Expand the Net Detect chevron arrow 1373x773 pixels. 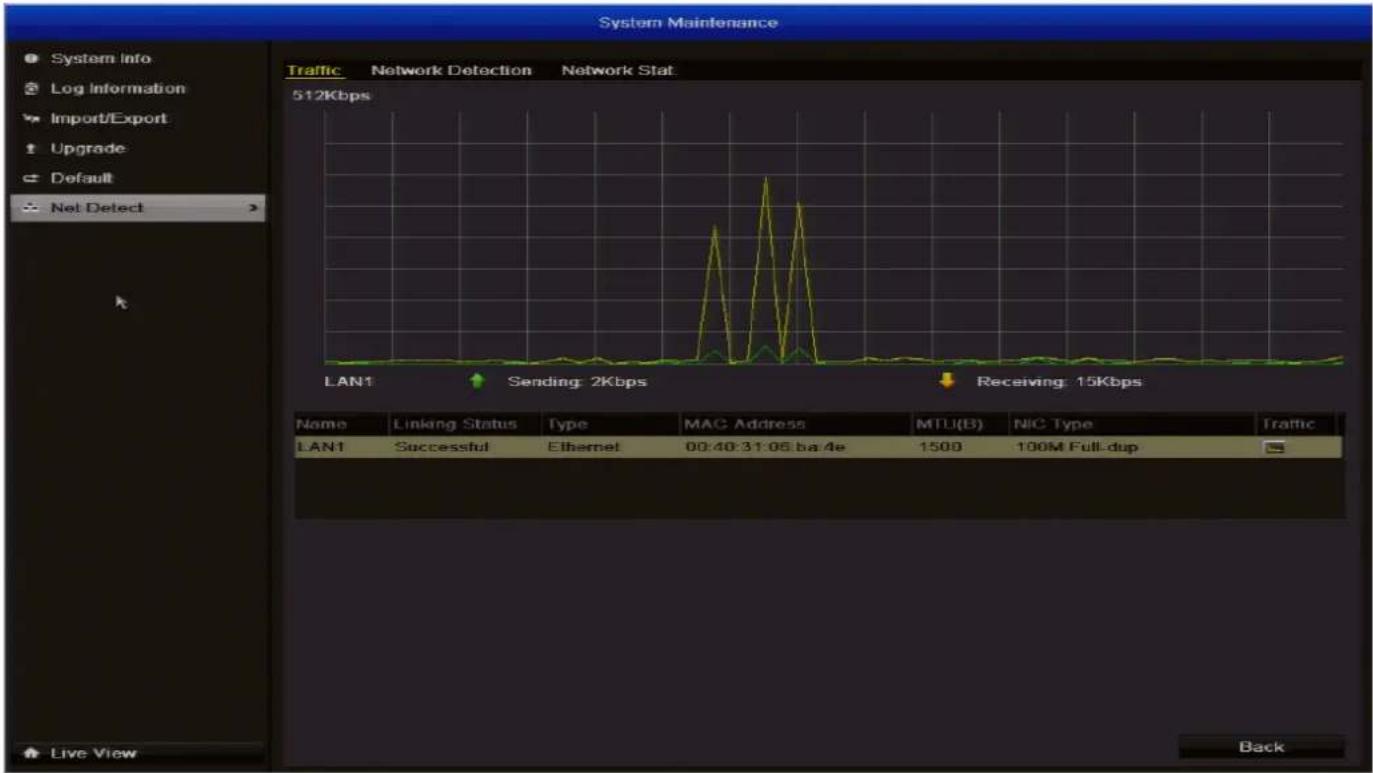coord(254,208)
